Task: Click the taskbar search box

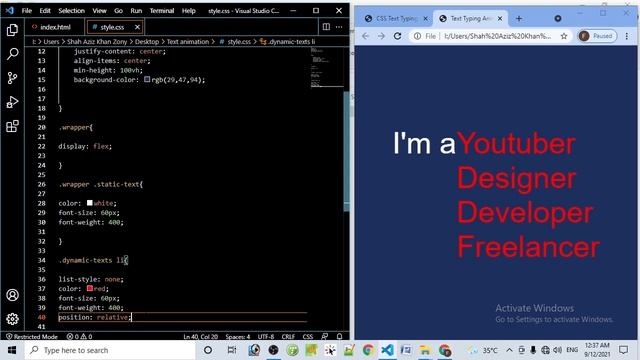Action: (110, 350)
